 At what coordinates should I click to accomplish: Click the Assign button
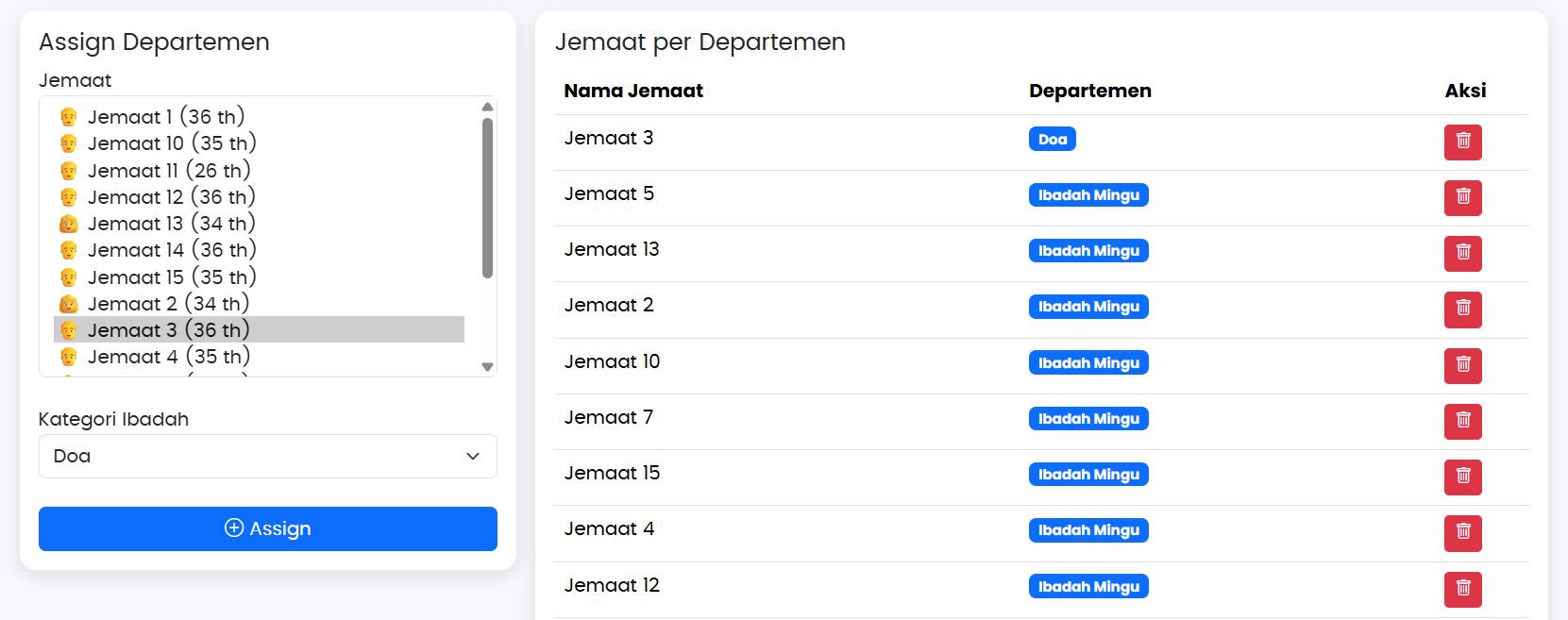(x=267, y=528)
